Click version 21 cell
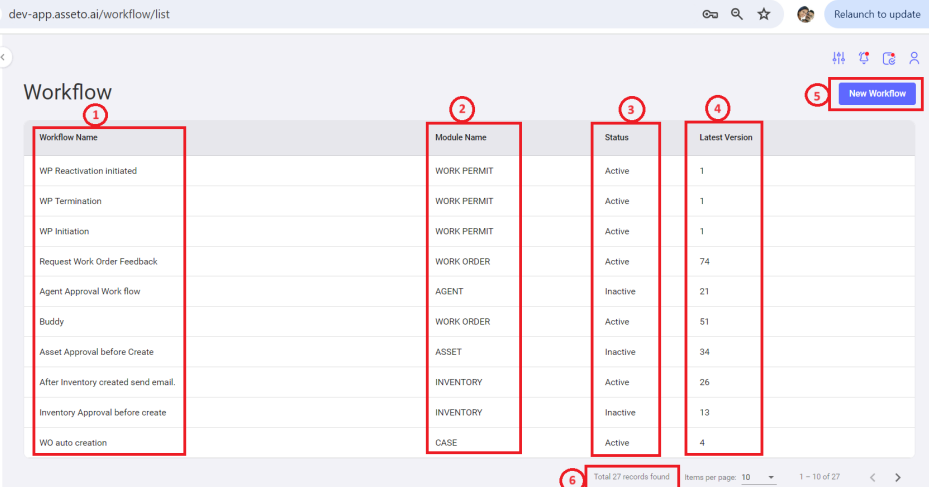Image resolution: width=929 pixels, height=487 pixels. (704, 291)
